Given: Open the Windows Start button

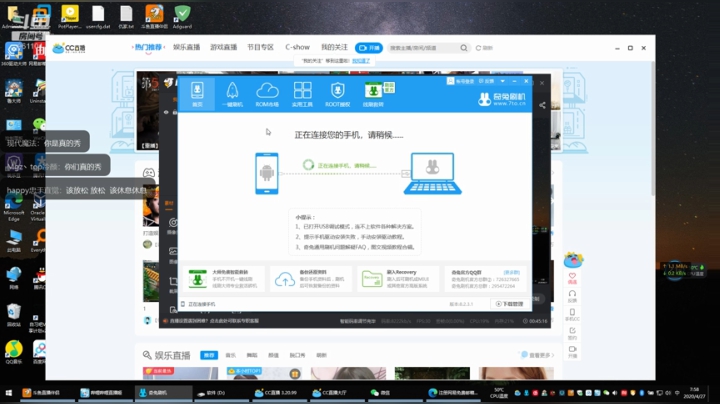Looking at the screenshot, I should (x=8, y=393).
